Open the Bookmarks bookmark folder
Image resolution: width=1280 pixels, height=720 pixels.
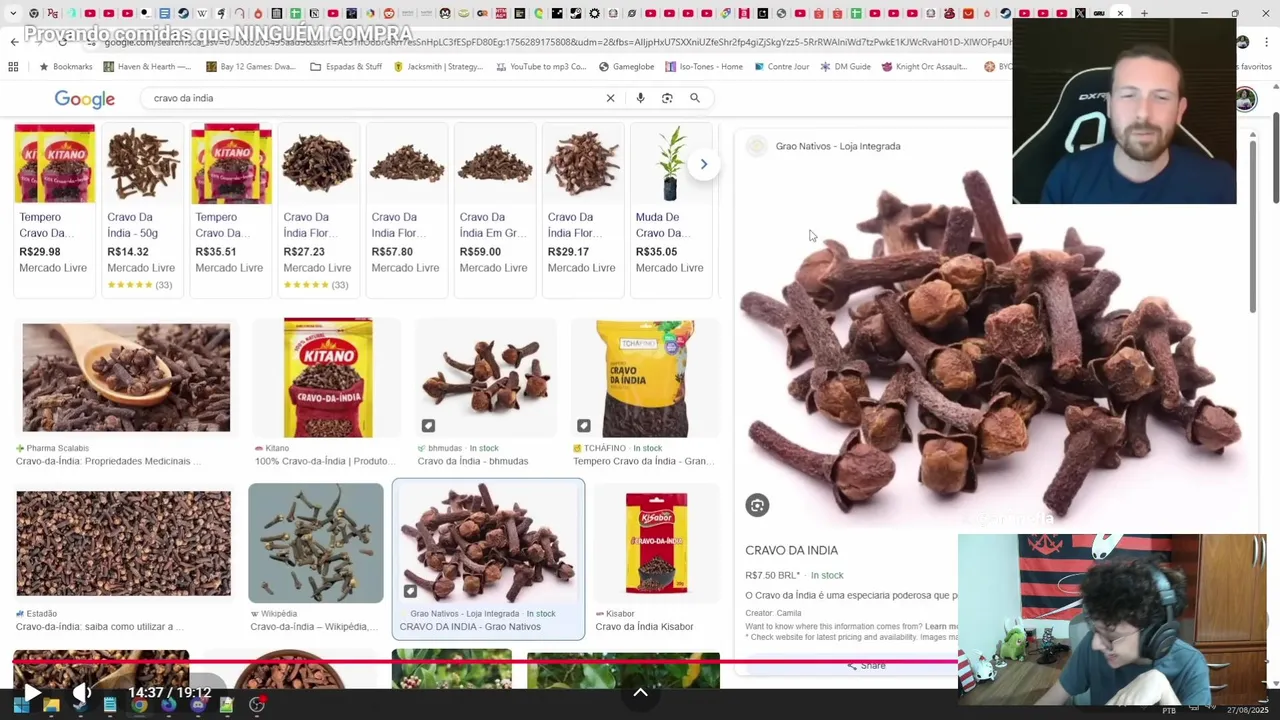click(66, 67)
